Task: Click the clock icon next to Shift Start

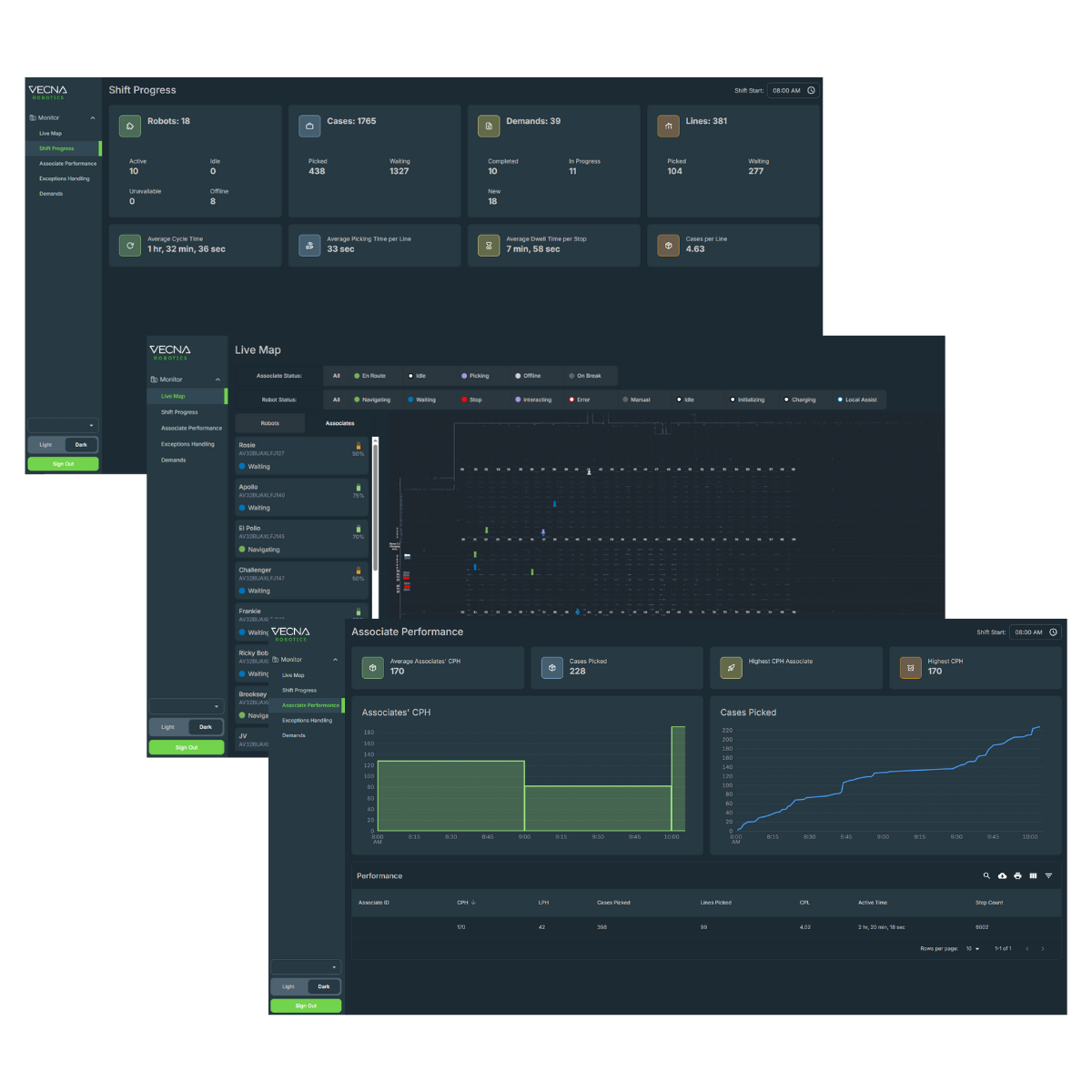Action: (x=810, y=90)
